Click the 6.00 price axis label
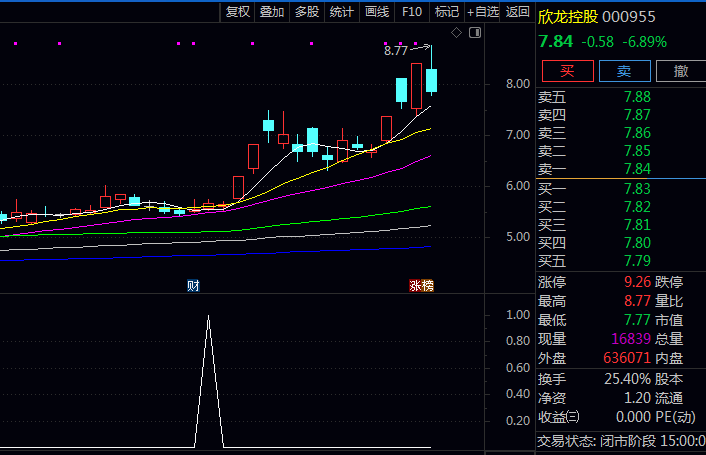This screenshot has height=455, width=706. tap(518, 186)
